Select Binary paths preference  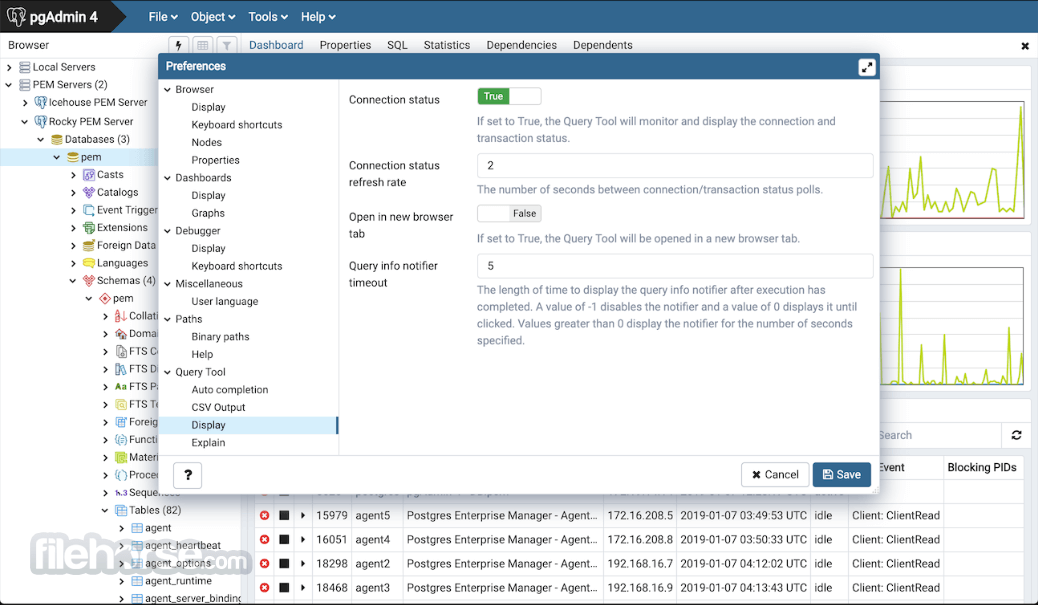click(220, 336)
